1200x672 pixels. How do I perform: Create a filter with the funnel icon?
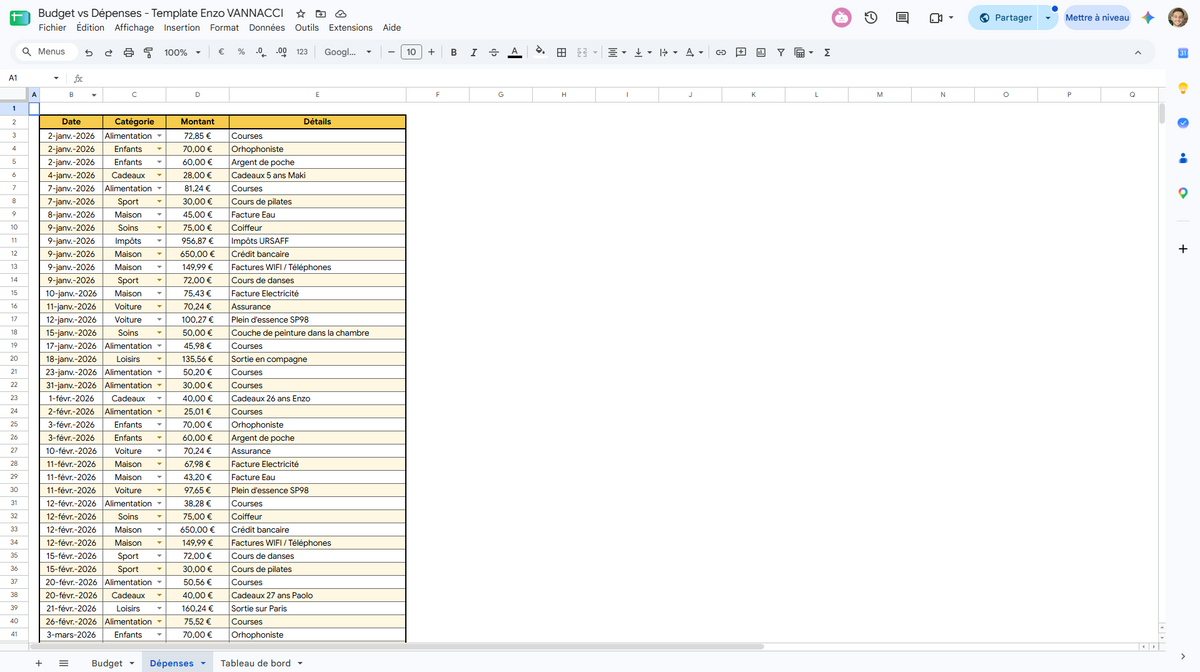pyautogui.click(x=781, y=52)
